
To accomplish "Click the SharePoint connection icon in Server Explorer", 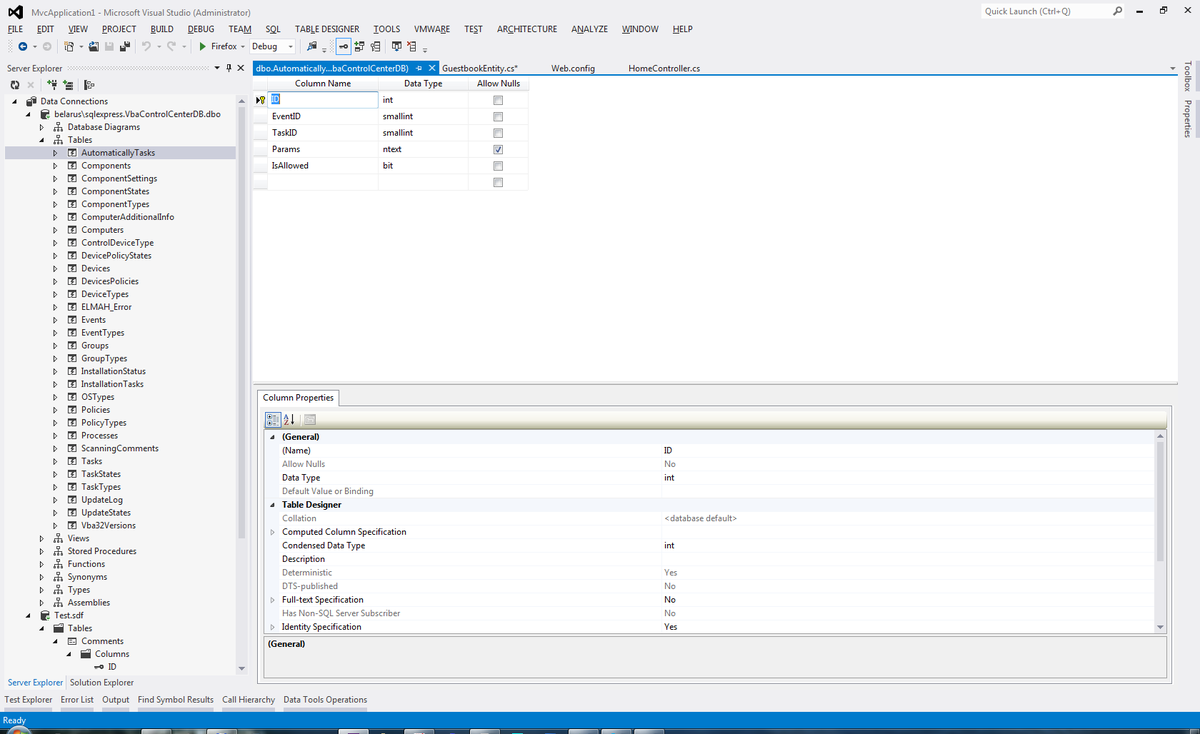I will pyautogui.click(x=89, y=85).
